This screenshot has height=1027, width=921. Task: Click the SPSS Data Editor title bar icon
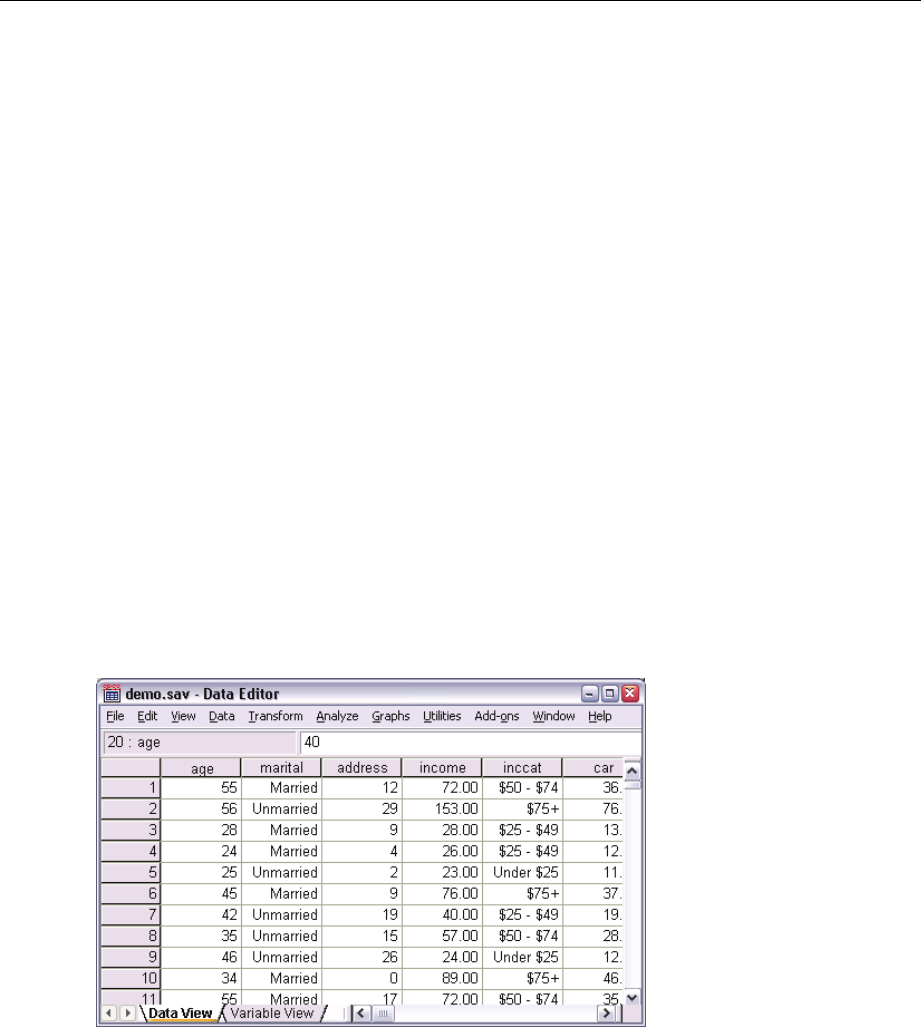point(111,694)
